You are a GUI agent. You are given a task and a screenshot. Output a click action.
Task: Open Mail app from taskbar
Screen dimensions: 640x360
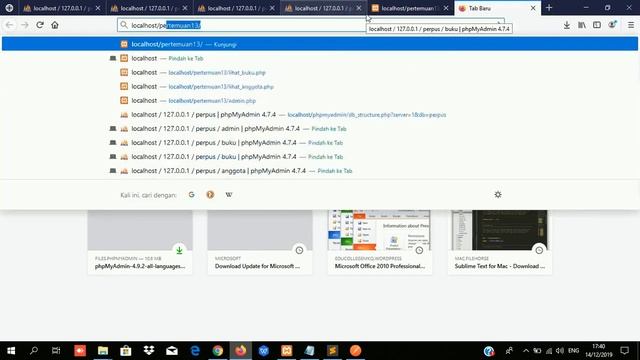click(172, 351)
